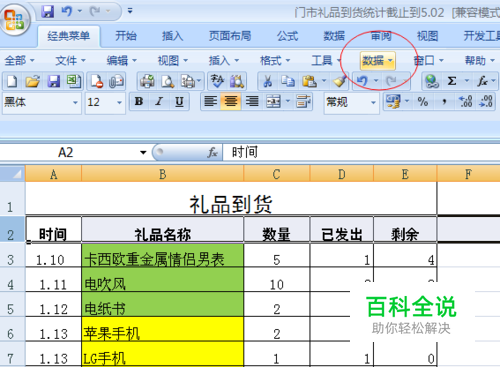Insert Hyperlink globe icon
This screenshot has width=500, height=367.
432,81
